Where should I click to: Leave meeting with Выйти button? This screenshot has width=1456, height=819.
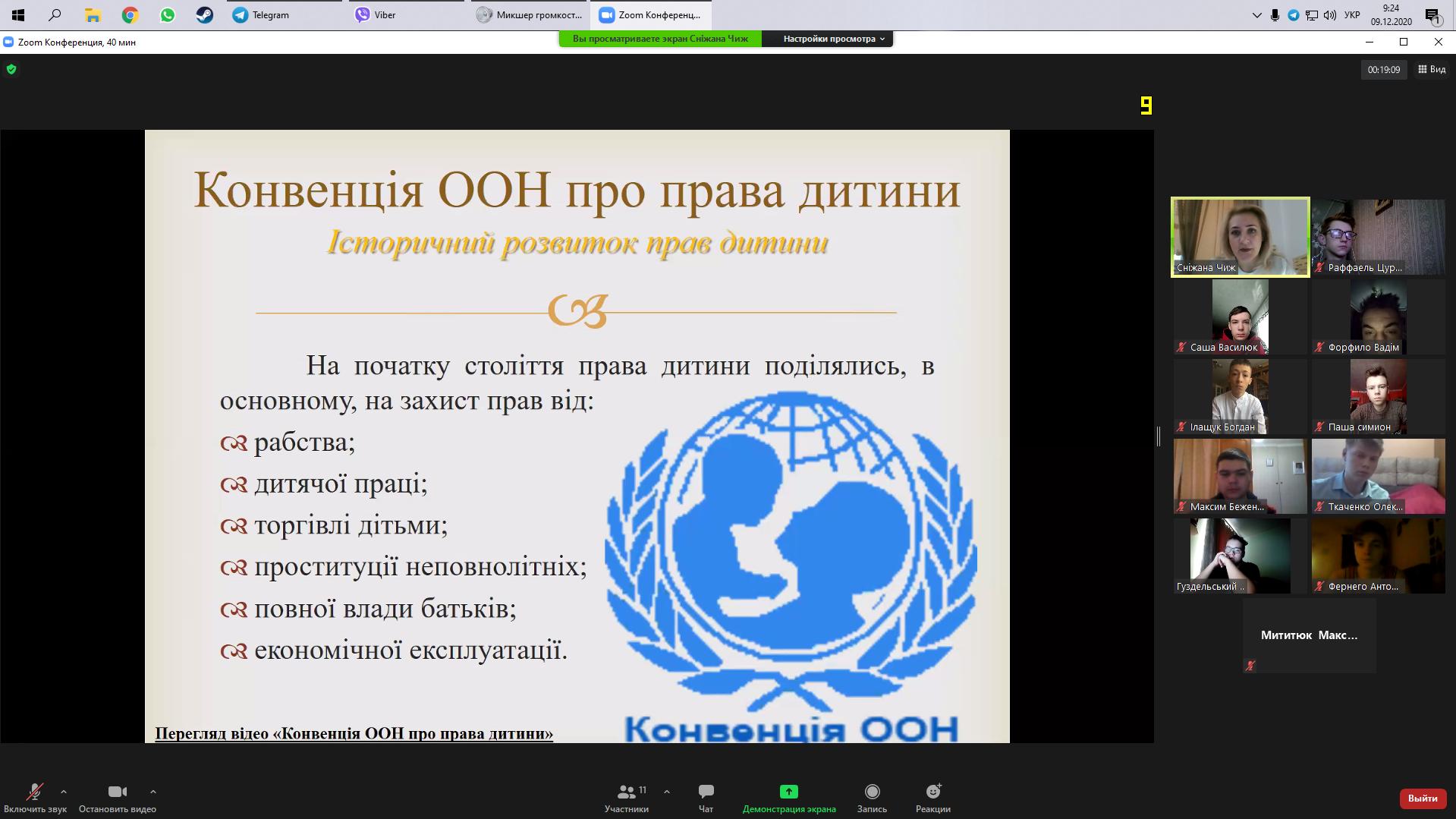tap(1423, 798)
